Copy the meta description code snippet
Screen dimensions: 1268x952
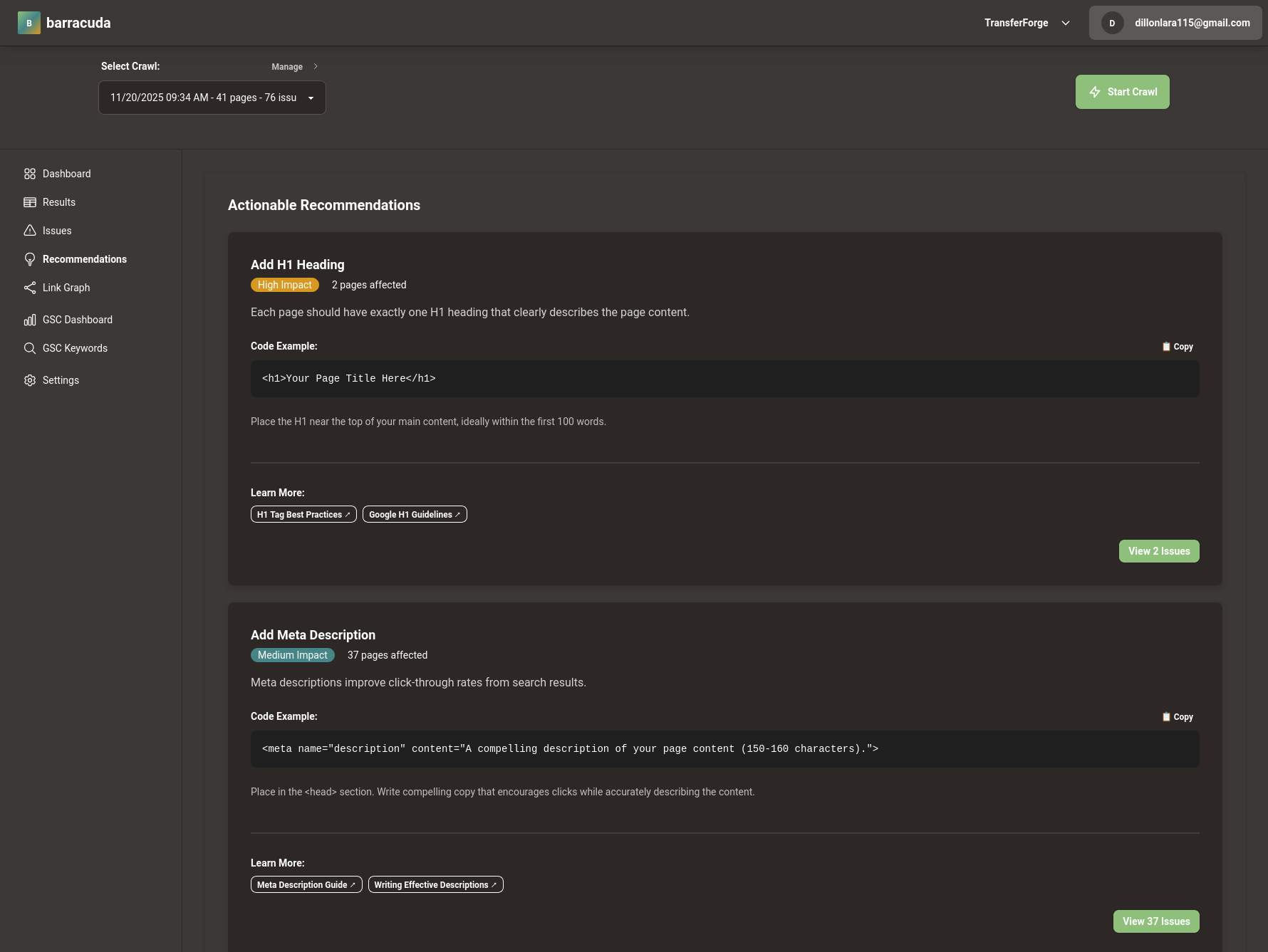1176,716
